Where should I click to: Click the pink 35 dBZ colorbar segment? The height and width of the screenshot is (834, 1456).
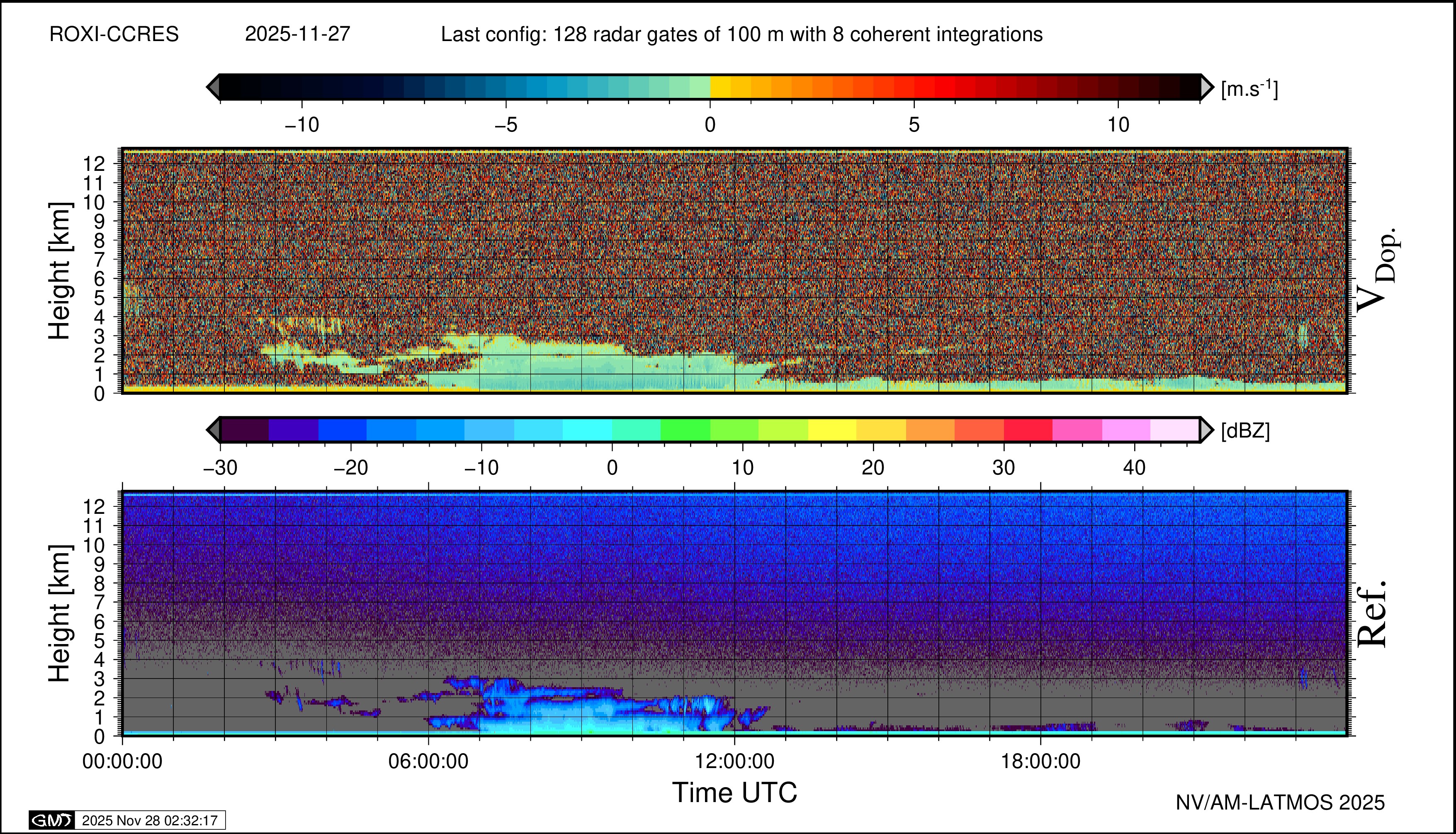[x=1077, y=430]
